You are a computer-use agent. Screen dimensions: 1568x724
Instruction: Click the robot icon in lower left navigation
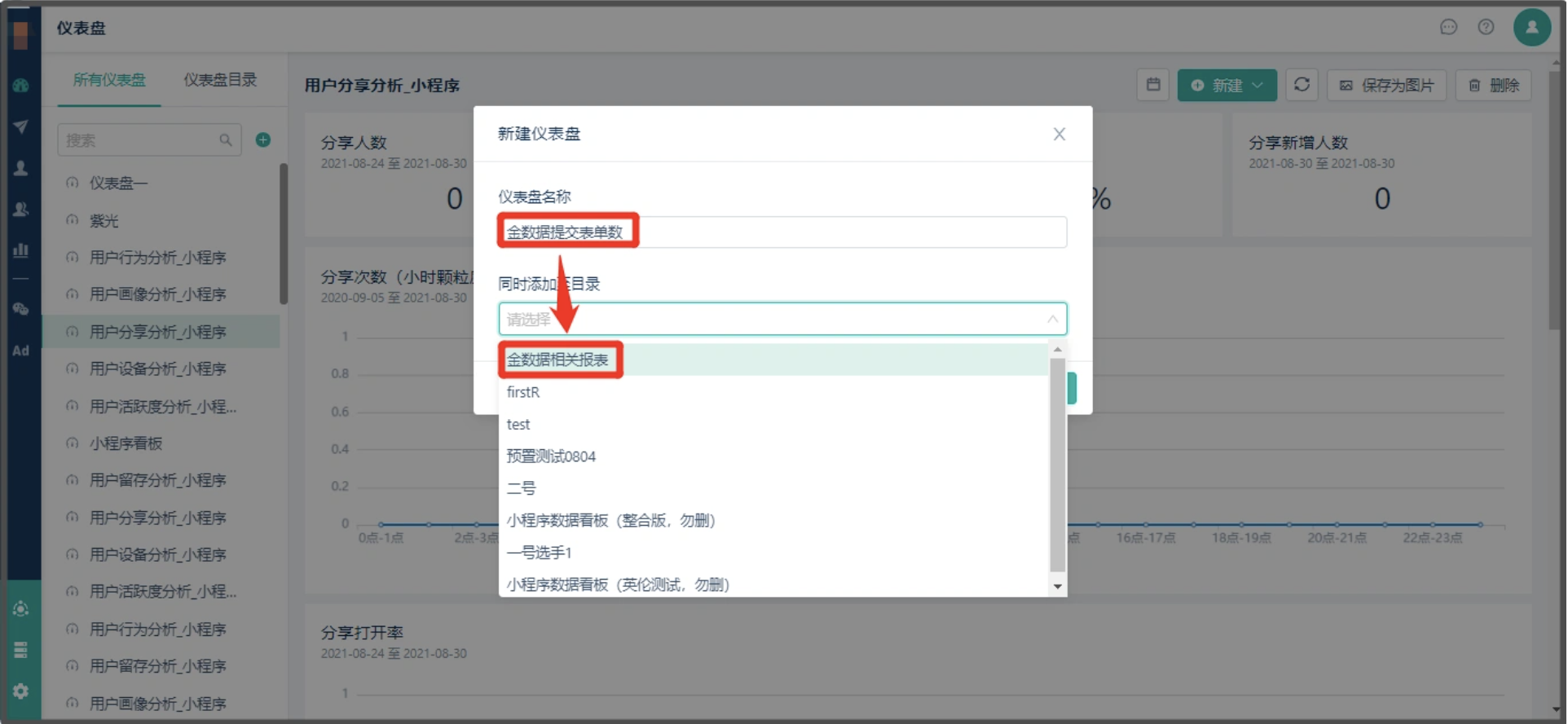click(20, 609)
